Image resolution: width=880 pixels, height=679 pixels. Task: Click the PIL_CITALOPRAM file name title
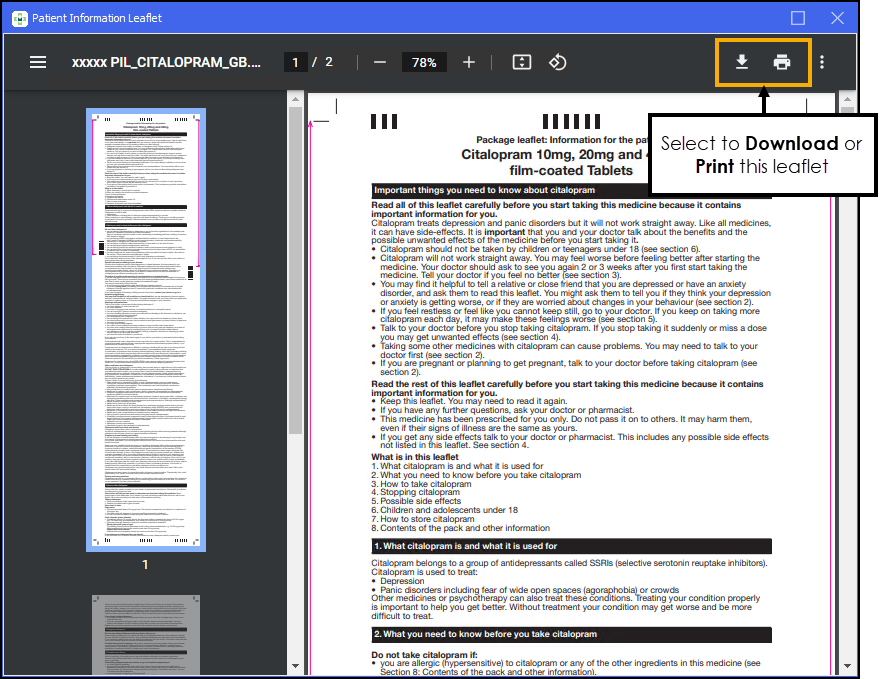[166, 62]
